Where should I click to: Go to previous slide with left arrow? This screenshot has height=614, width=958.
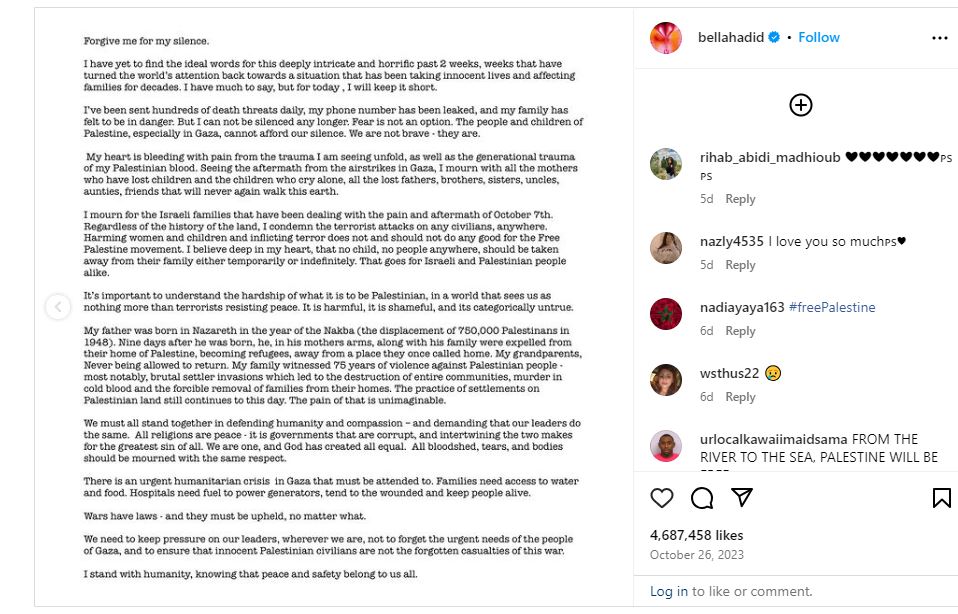coord(58,307)
